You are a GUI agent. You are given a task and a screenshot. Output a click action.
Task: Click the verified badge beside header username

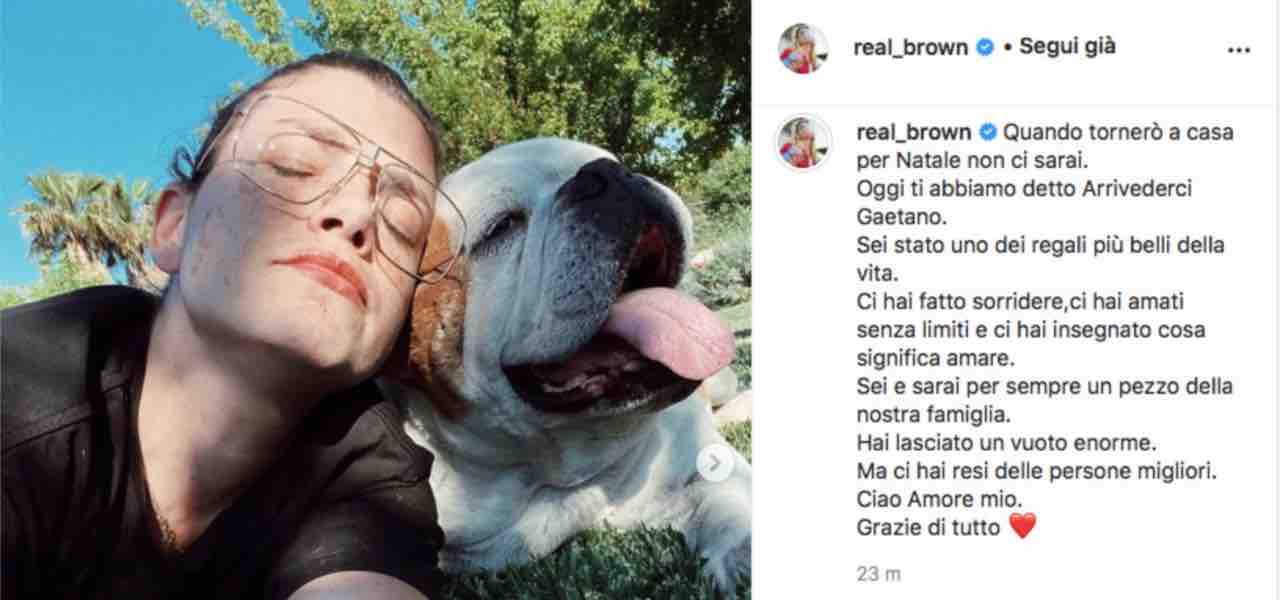[985, 47]
